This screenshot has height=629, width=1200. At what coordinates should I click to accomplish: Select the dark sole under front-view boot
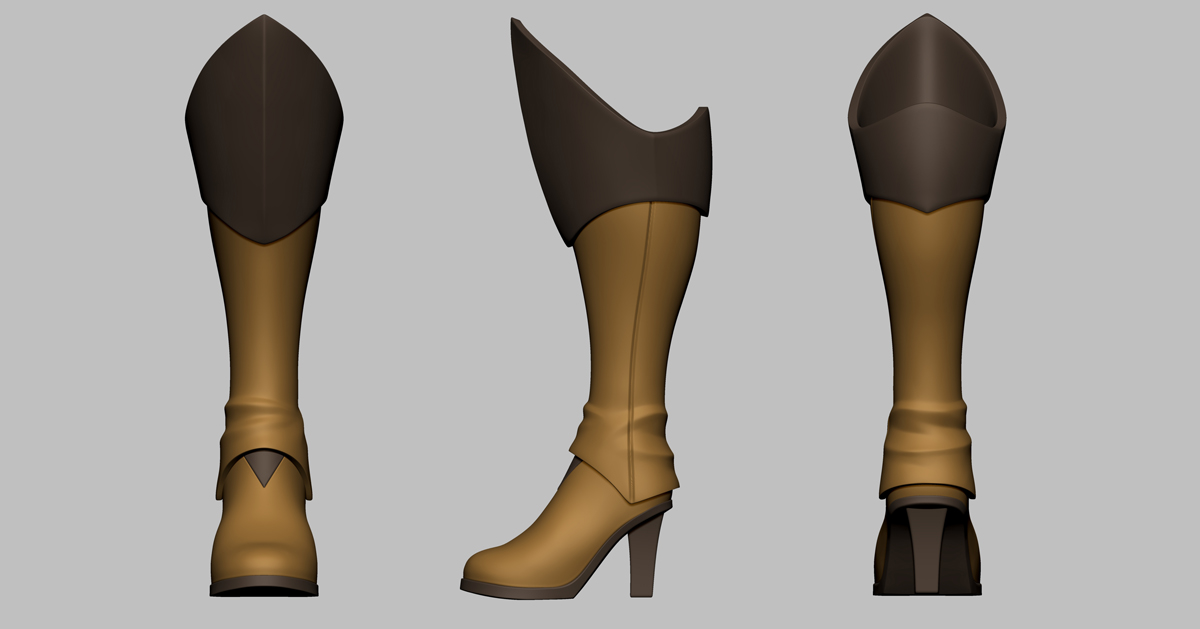[264, 587]
